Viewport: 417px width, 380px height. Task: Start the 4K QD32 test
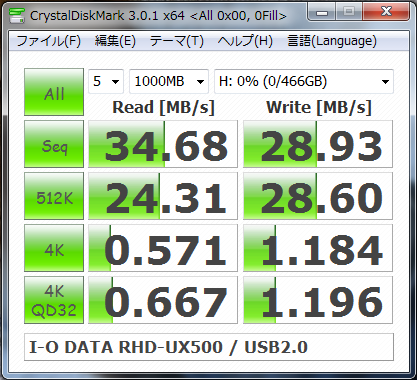(54, 300)
